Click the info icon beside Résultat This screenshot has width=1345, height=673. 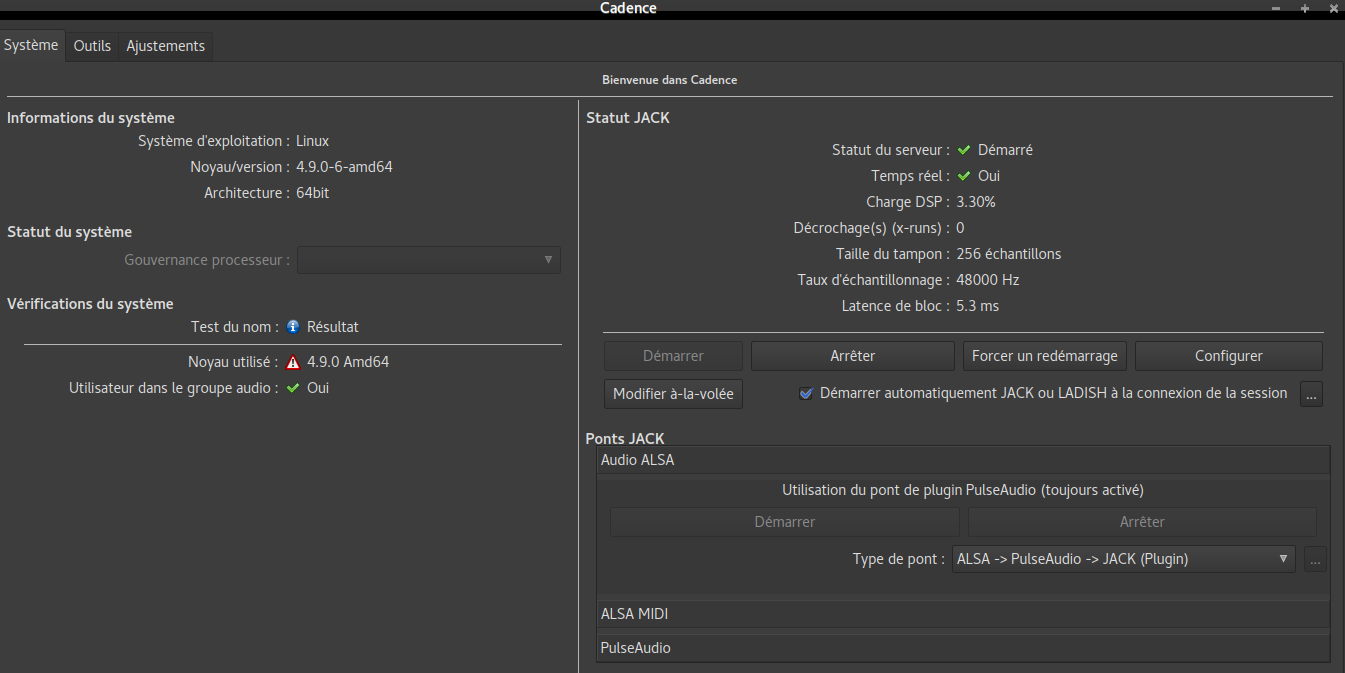click(x=293, y=327)
